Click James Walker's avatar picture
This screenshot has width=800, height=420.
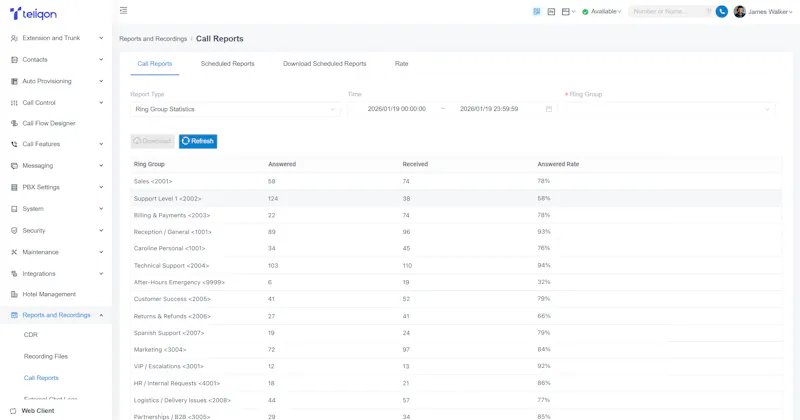pos(739,11)
